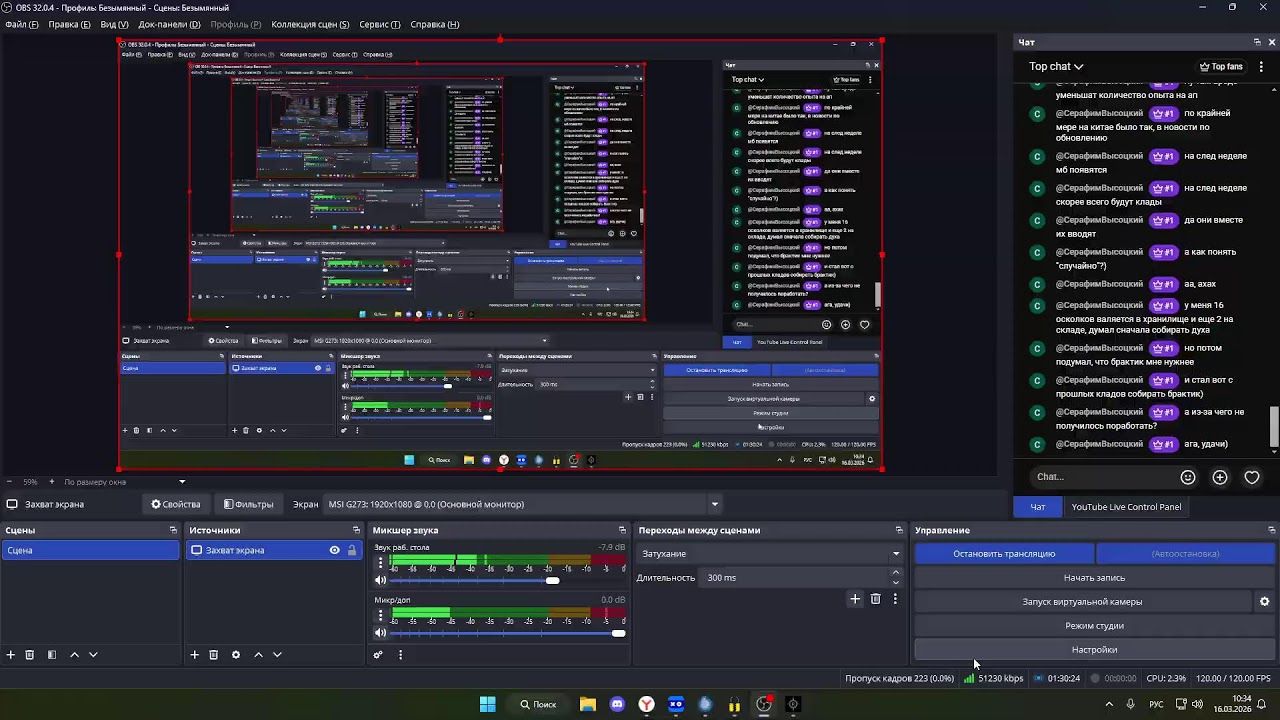
Task: Open the Док-панели menu
Action: pyautogui.click(x=169, y=24)
